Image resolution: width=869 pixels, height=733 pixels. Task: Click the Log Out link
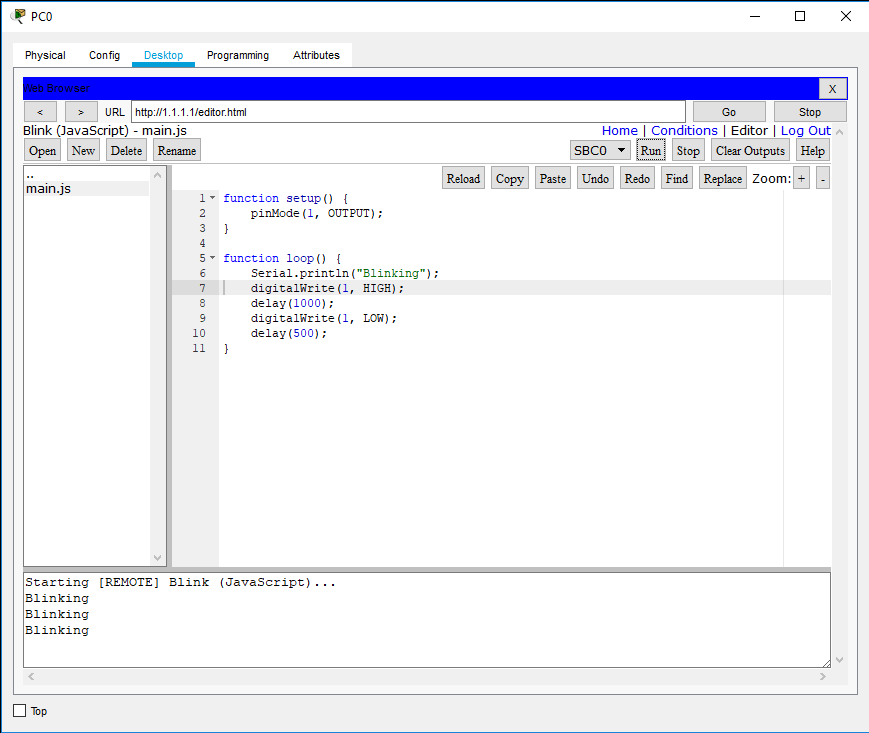coord(806,130)
